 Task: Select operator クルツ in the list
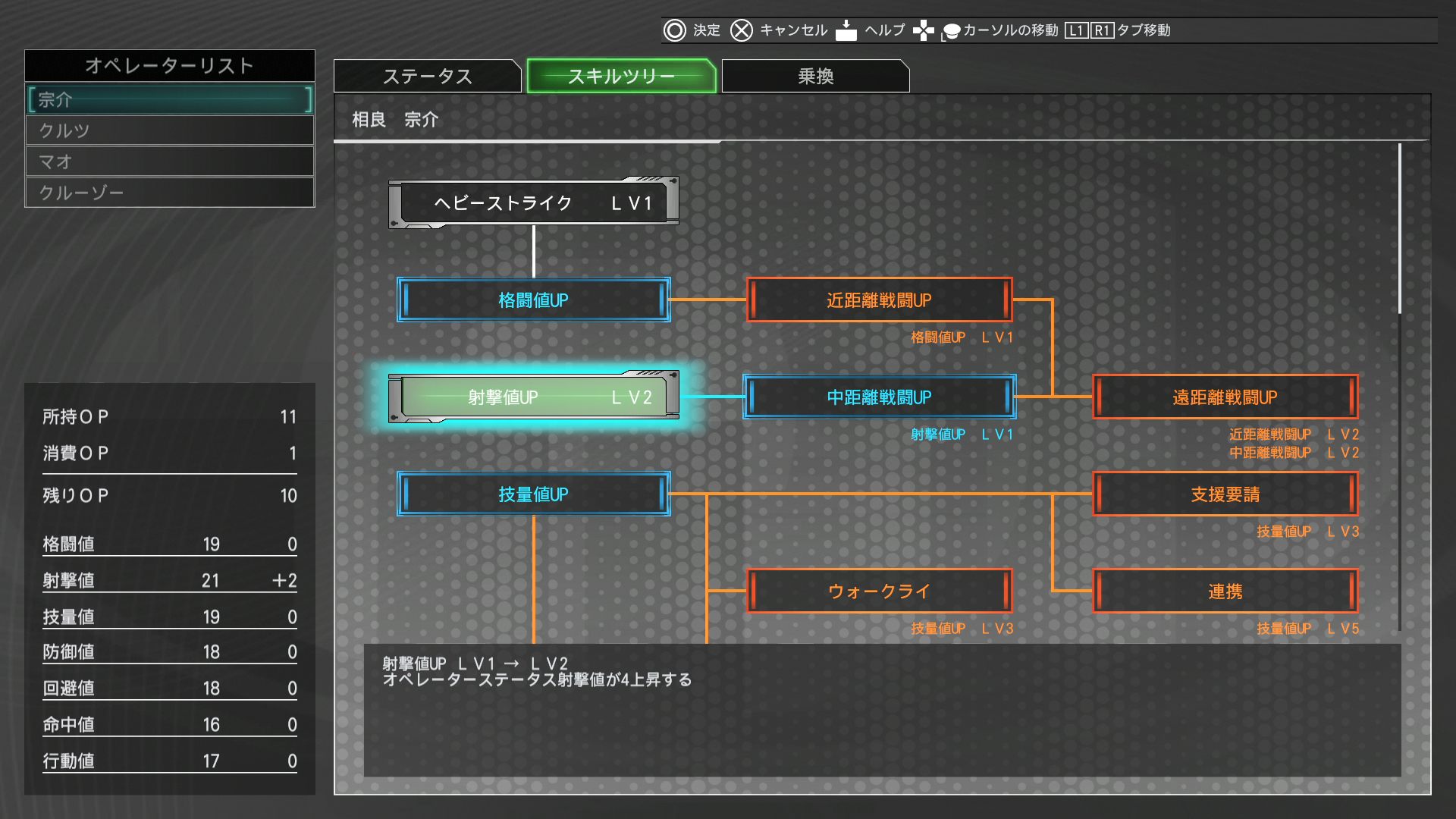pos(170,130)
